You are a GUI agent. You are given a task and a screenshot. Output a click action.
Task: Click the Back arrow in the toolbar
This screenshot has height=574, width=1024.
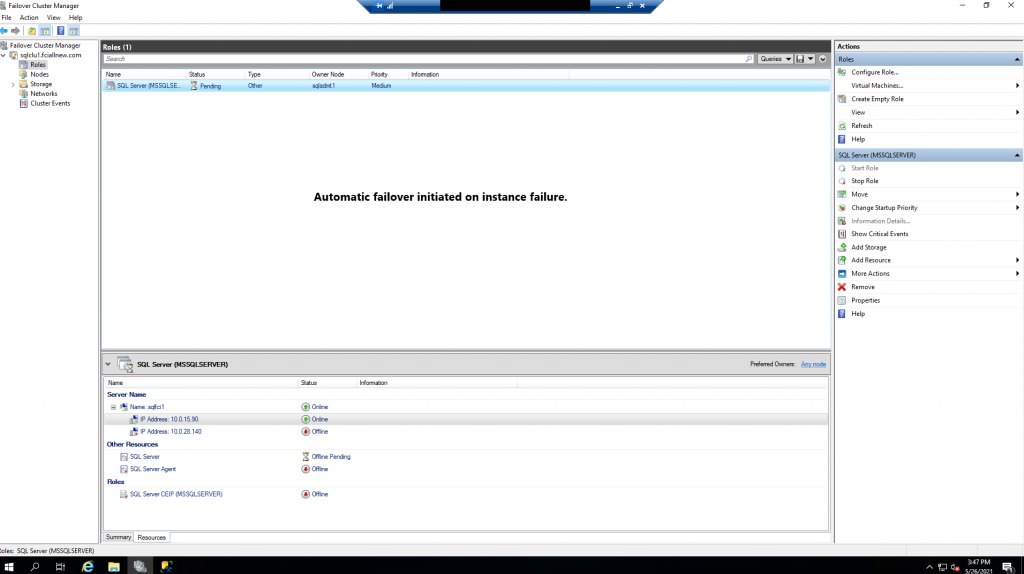4,31
